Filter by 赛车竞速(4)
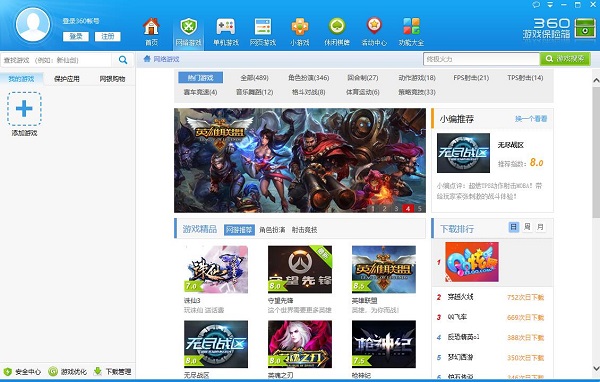 (x=201, y=92)
